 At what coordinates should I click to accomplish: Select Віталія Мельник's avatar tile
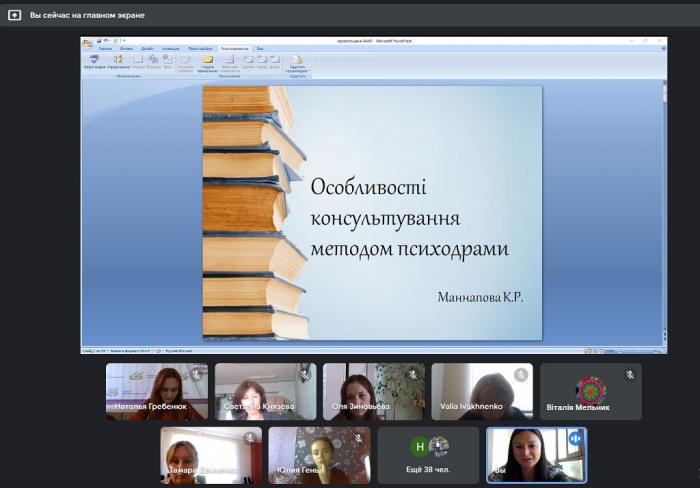591,392
